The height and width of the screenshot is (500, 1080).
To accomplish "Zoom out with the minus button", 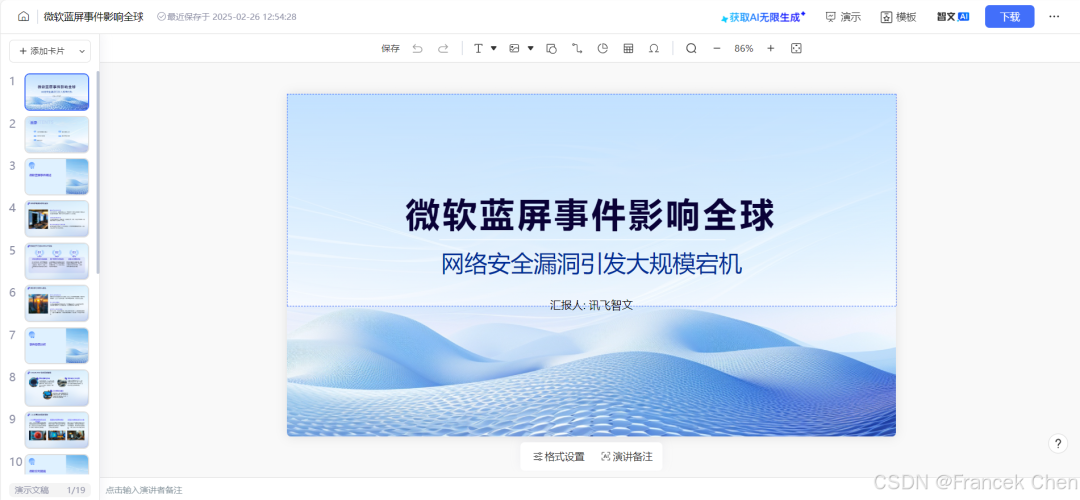I will coord(716,48).
